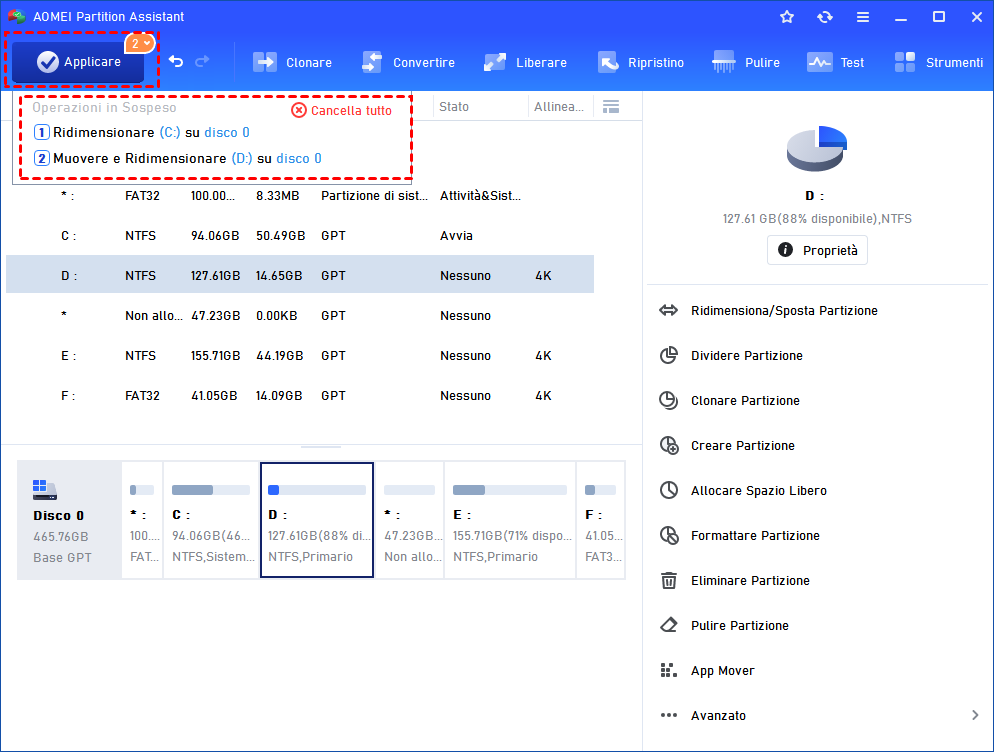This screenshot has width=994, height=752.
Task: Select the 47.23GB unallocated block in disk map
Action: [x=410, y=520]
